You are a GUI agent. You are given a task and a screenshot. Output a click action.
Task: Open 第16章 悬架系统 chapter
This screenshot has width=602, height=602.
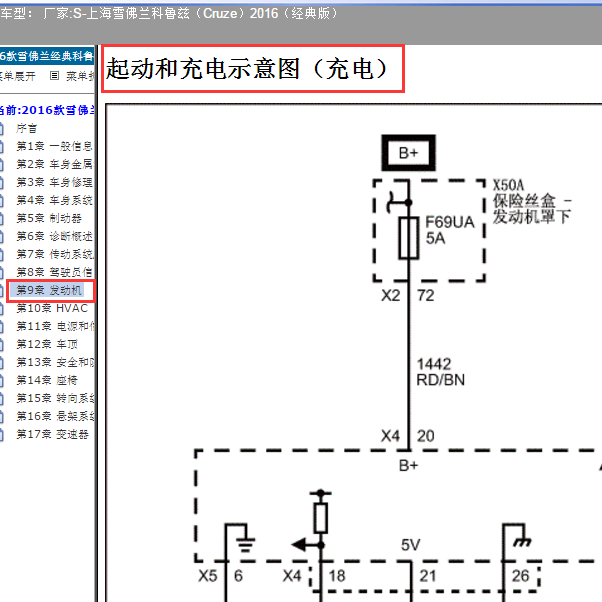point(55,416)
